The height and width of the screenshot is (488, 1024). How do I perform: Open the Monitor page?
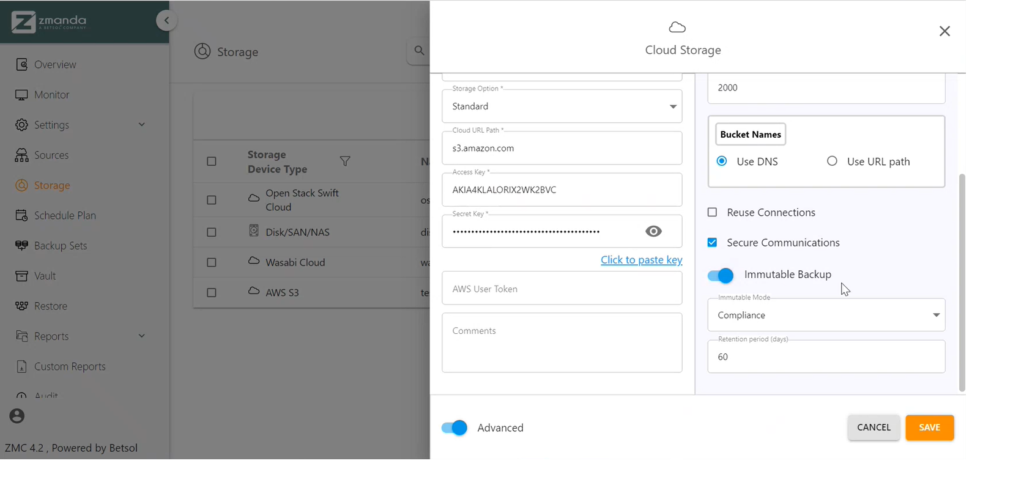(52, 95)
